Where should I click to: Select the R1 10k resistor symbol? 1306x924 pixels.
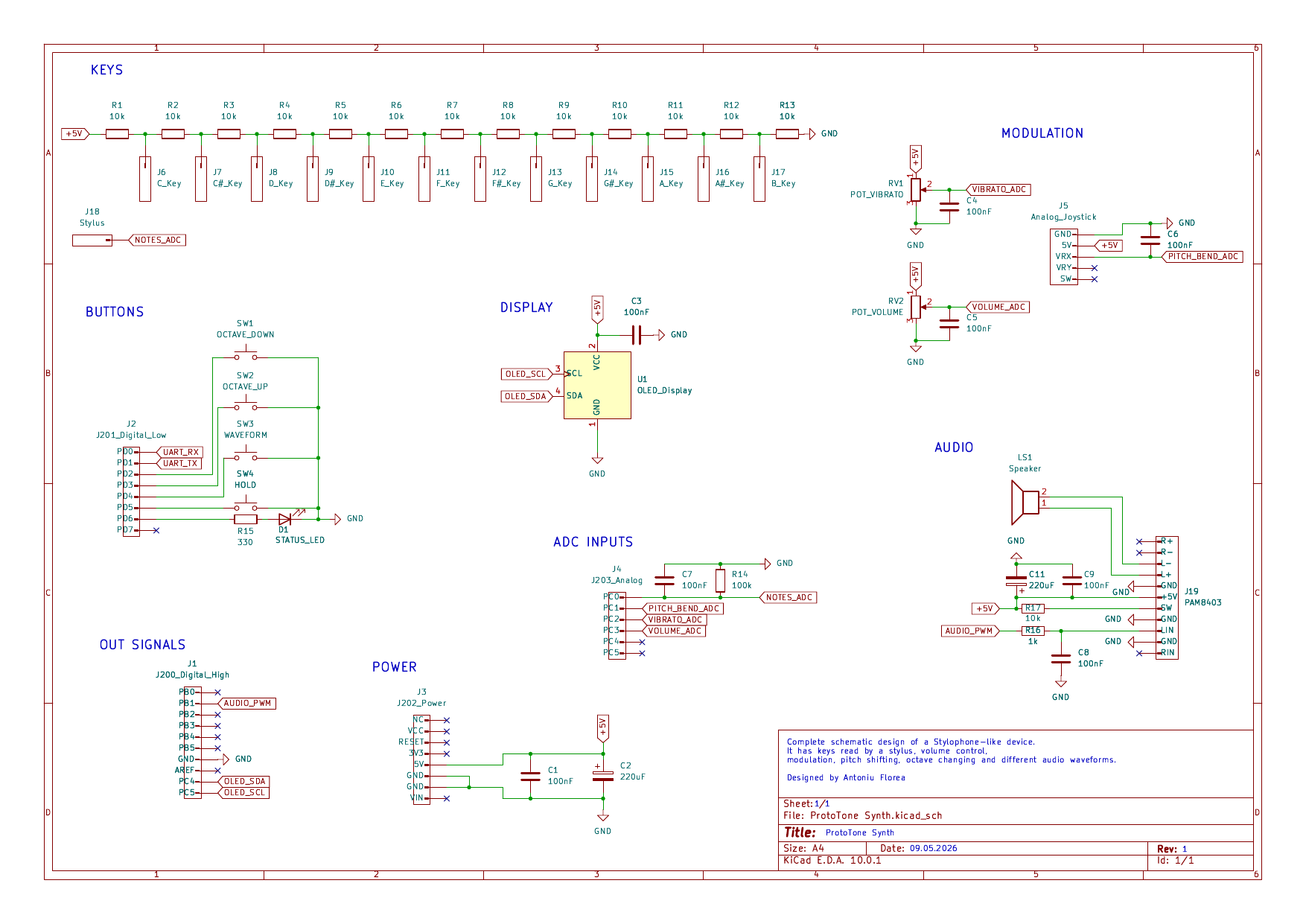117,134
